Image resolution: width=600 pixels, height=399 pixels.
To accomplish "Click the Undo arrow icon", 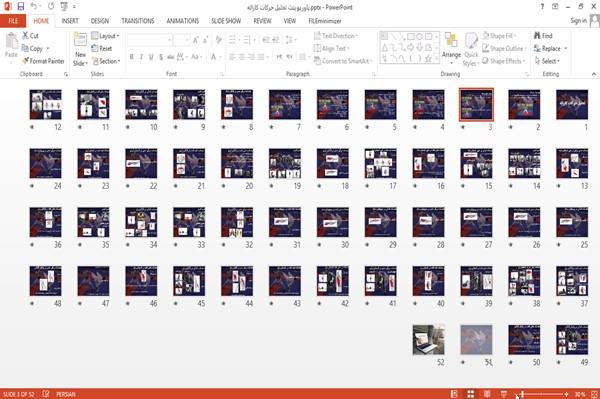I will click(34, 6).
